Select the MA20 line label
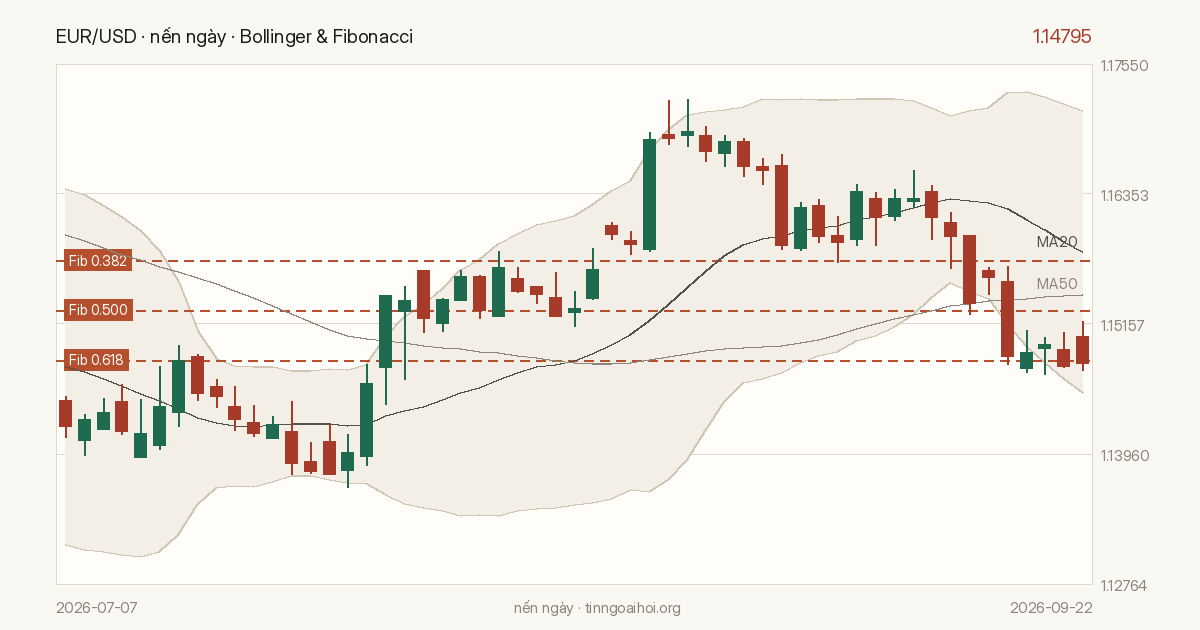The image size is (1200, 630). pyautogui.click(x=1057, y=242)
